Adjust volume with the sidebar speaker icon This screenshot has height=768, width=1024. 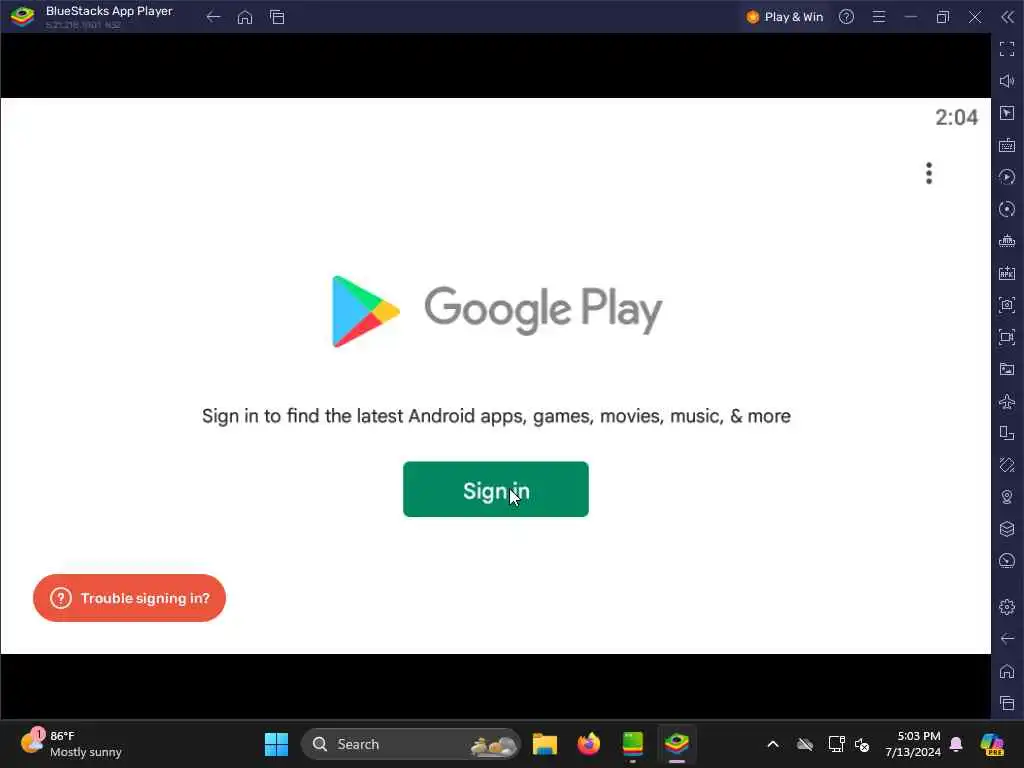1007,81
